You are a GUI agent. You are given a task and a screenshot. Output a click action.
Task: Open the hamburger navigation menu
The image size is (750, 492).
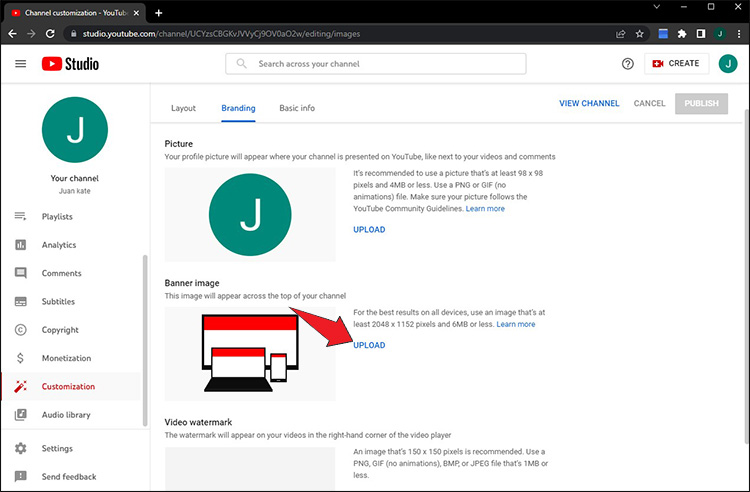tap(20, 64)
